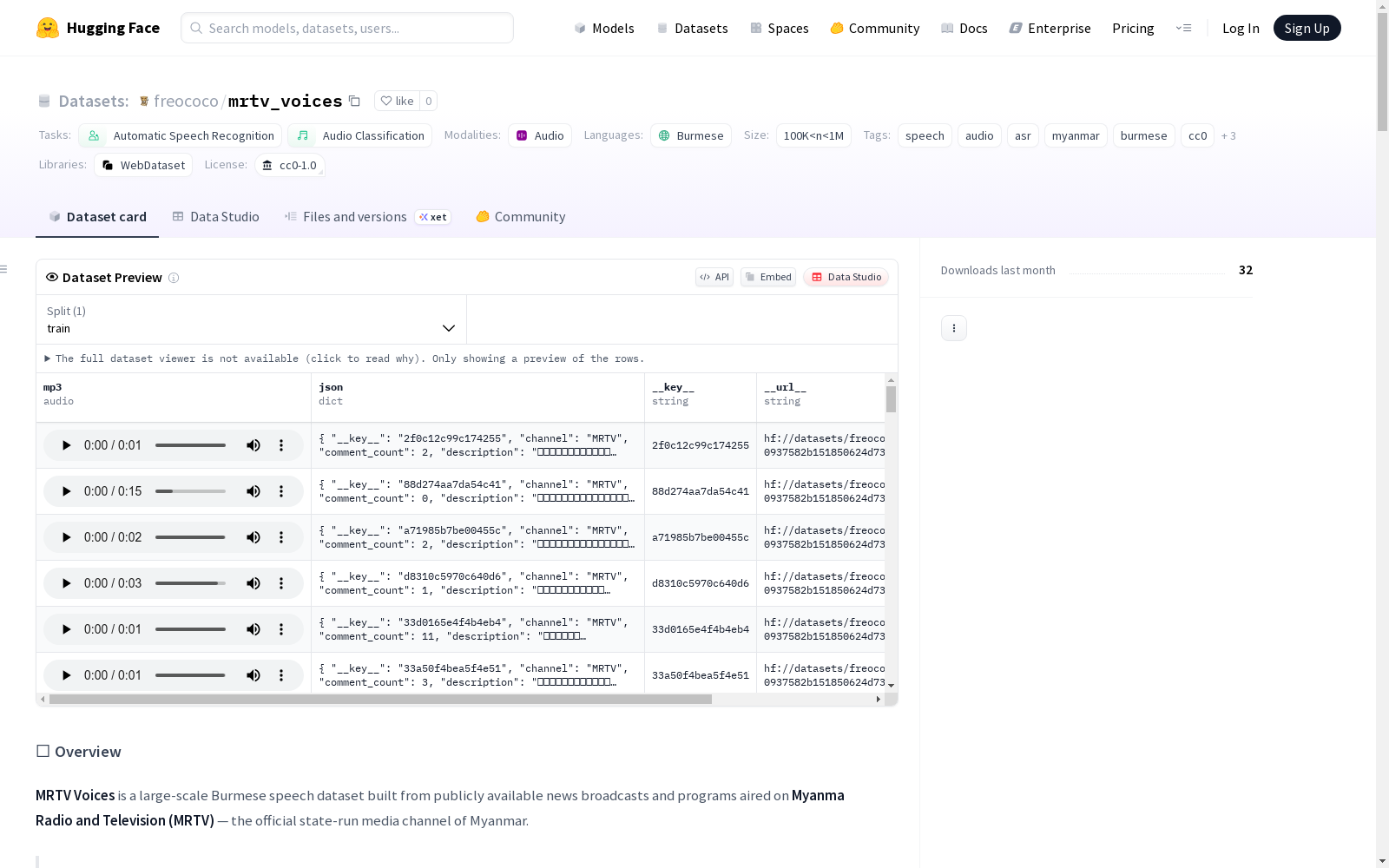The width and height of the screenshot is (1389, 868).
Task: Select key cell d8310c5970c640d6
Action: [x=701, y=583]
